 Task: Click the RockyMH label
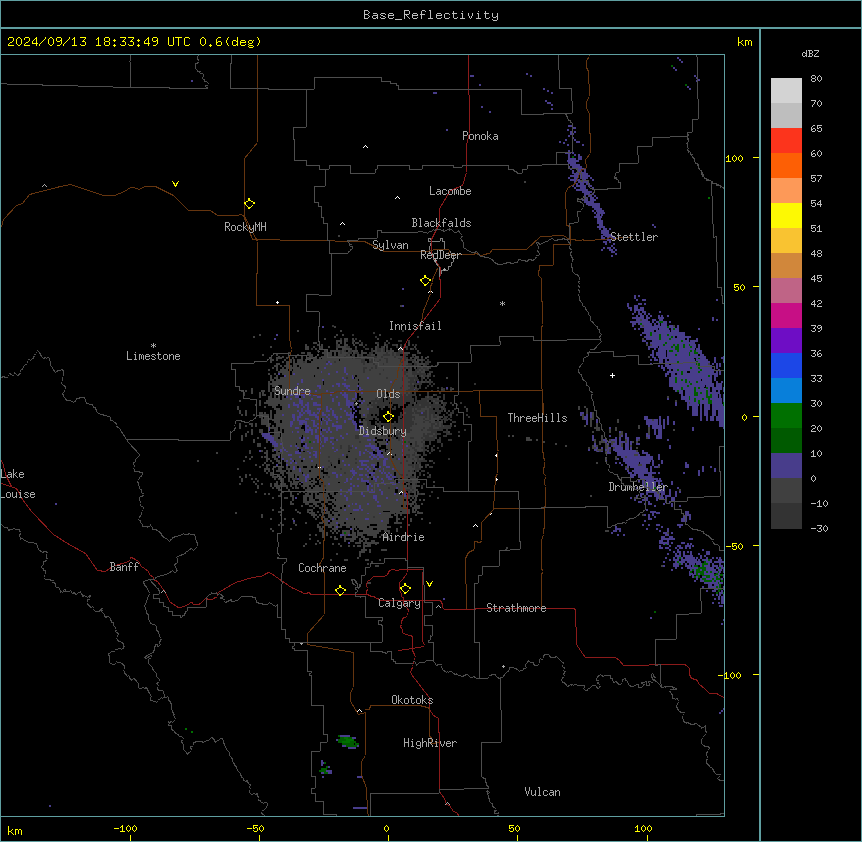click(245, 227)
